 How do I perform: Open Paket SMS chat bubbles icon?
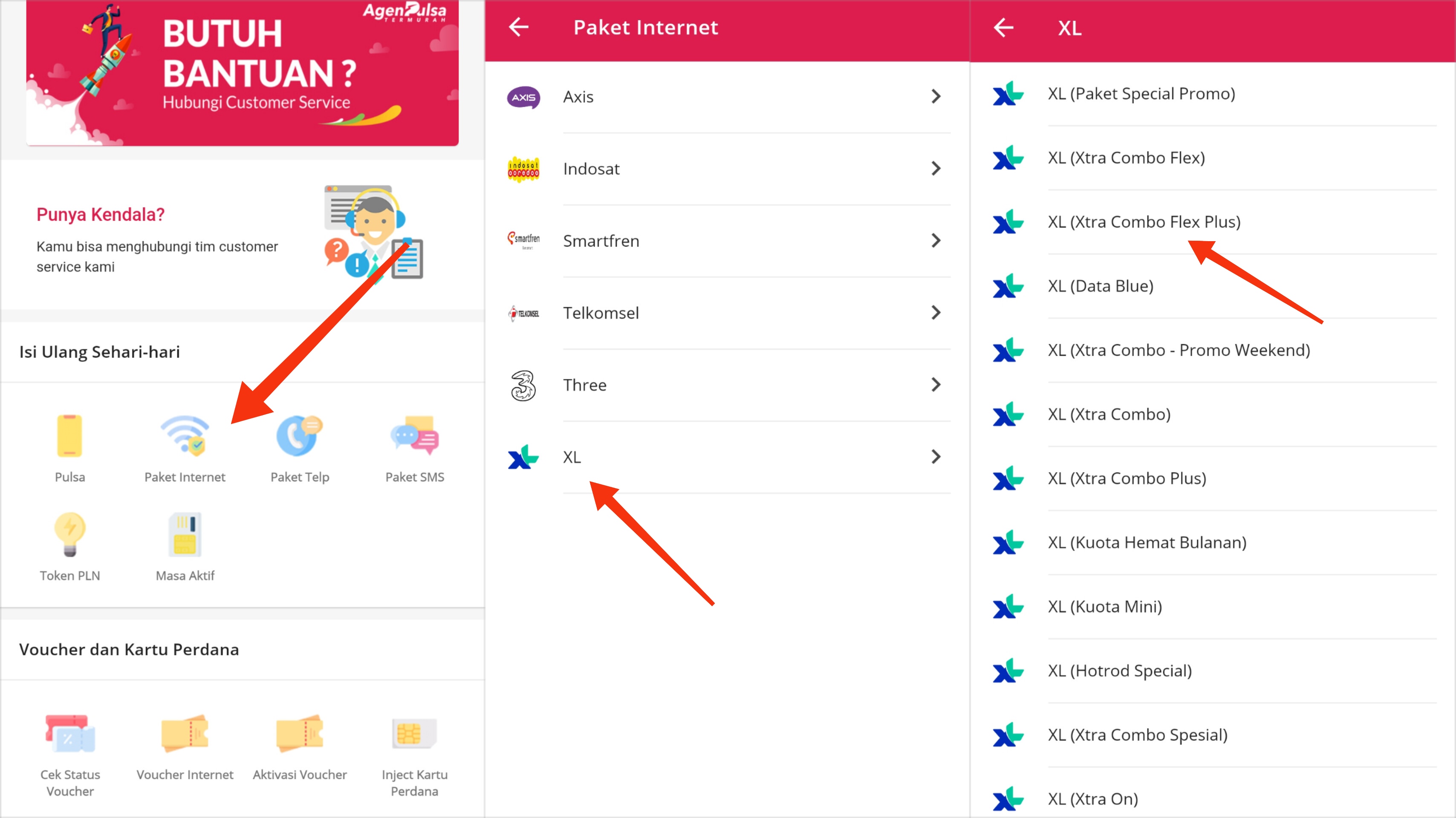pos(414,435)
